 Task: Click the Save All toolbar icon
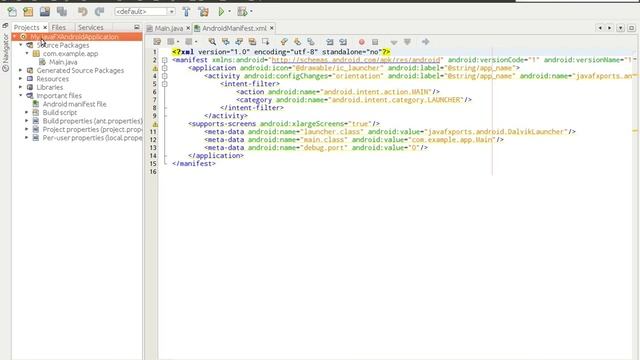pos(62,12)
